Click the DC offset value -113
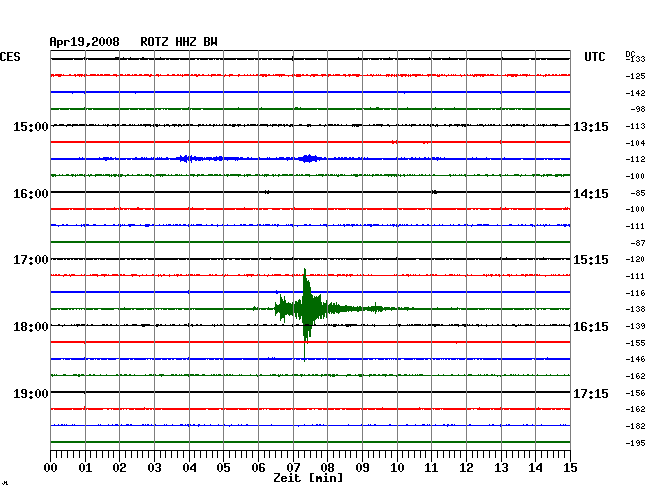 click(635, 126)
